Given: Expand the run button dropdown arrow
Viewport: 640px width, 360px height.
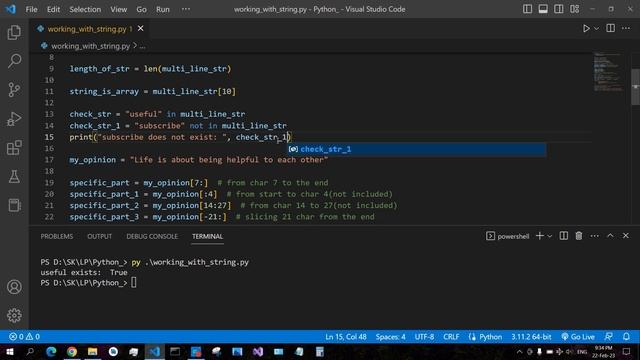Looking at the screenshot, I should pos(596,29).
